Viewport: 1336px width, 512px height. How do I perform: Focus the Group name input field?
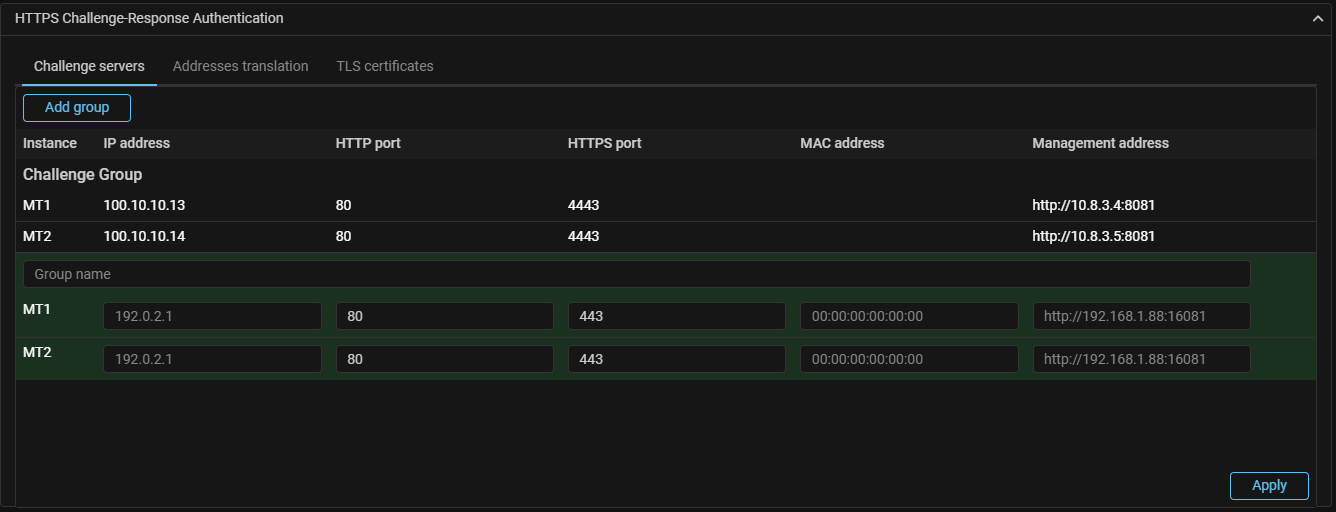click(x=636, y=274)
